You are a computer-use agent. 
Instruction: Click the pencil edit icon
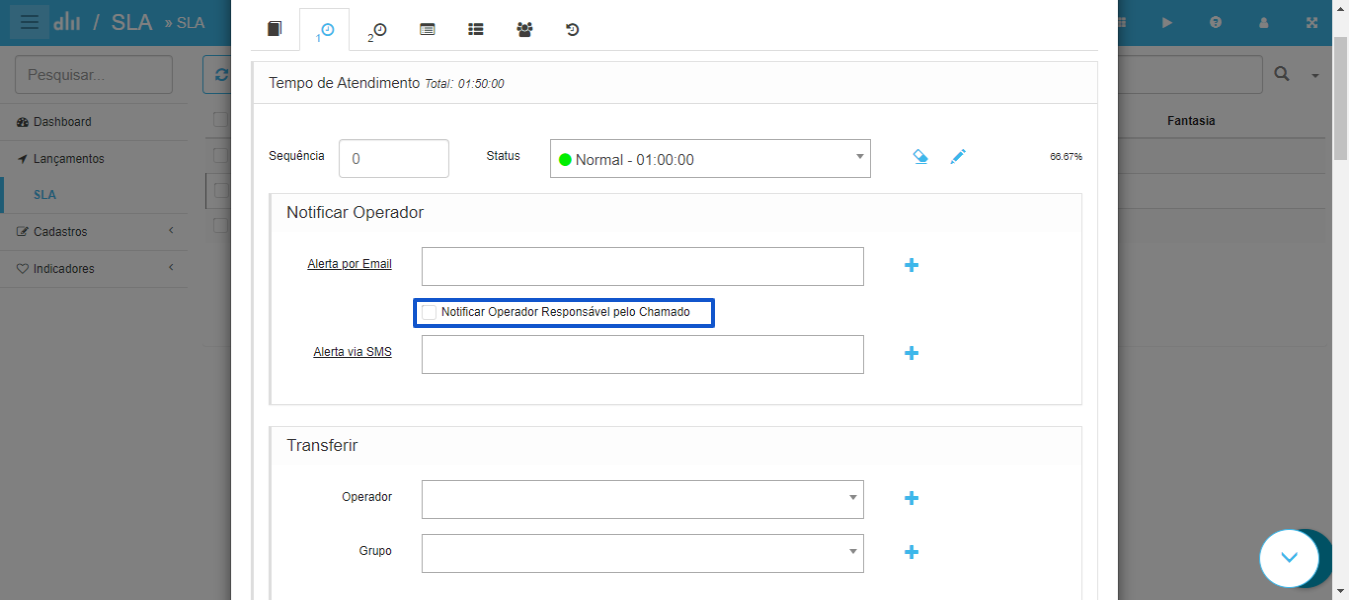point(958,157)
